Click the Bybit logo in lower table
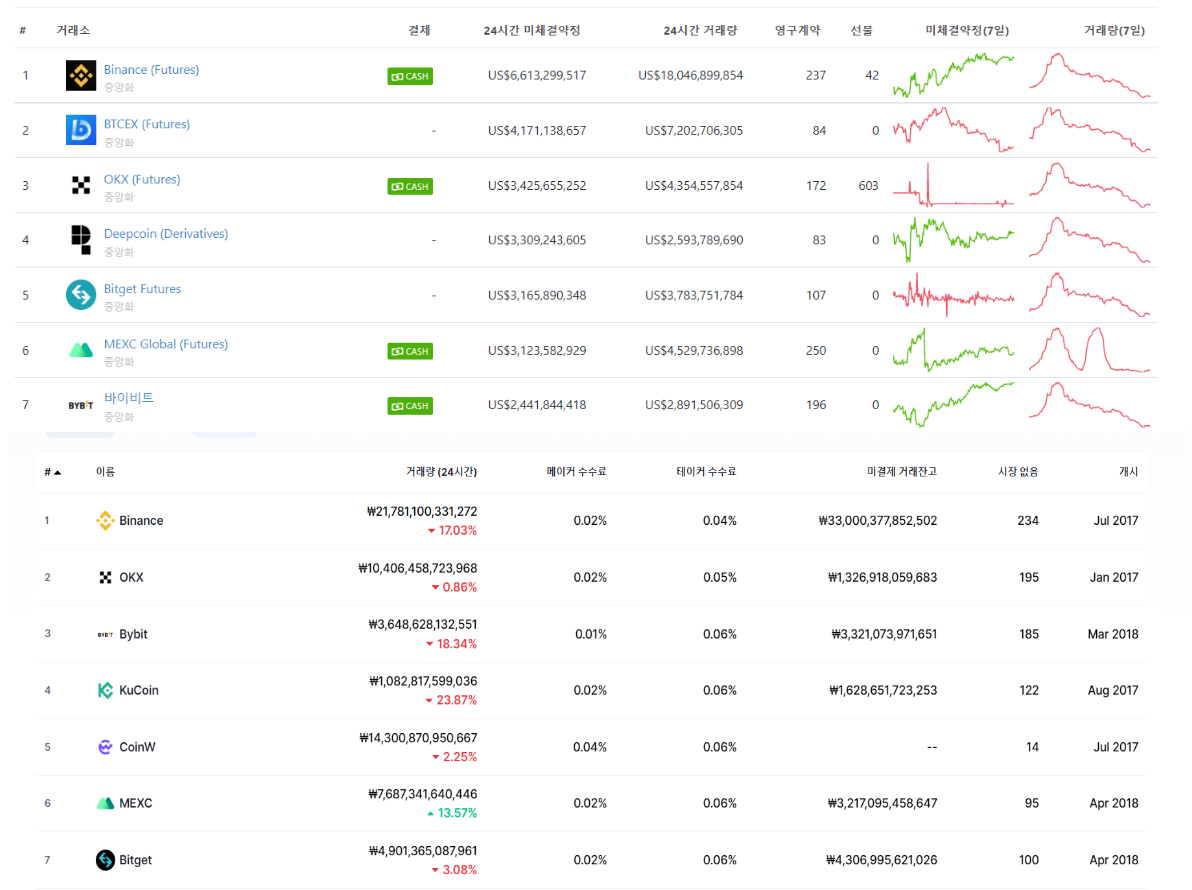The width and height of the screenshot is (1192, 890). click(x=106, y=634)
